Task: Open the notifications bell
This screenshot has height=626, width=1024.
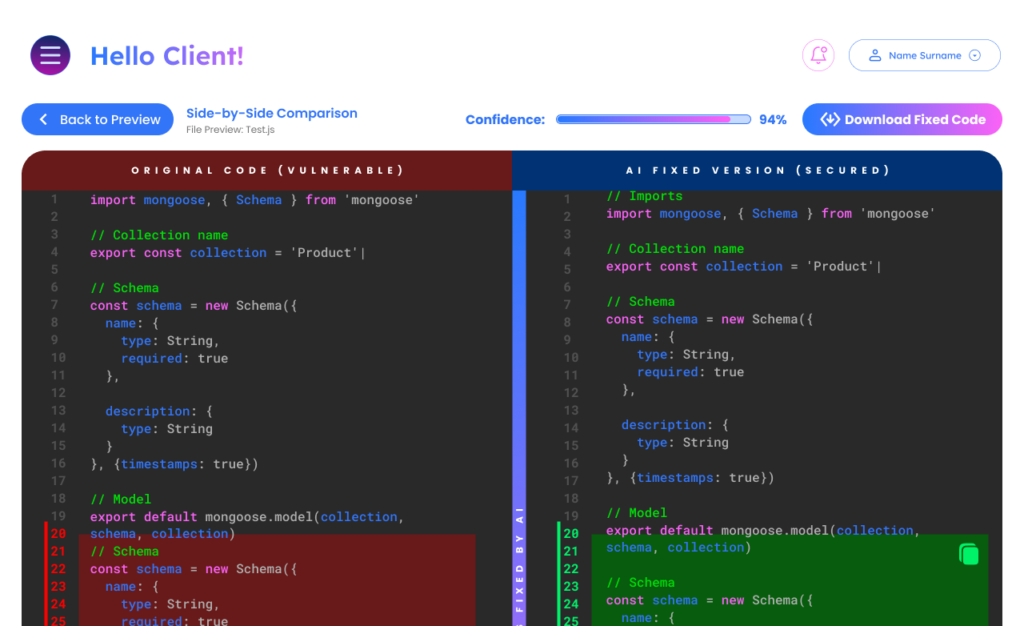Action: point(818,55)
